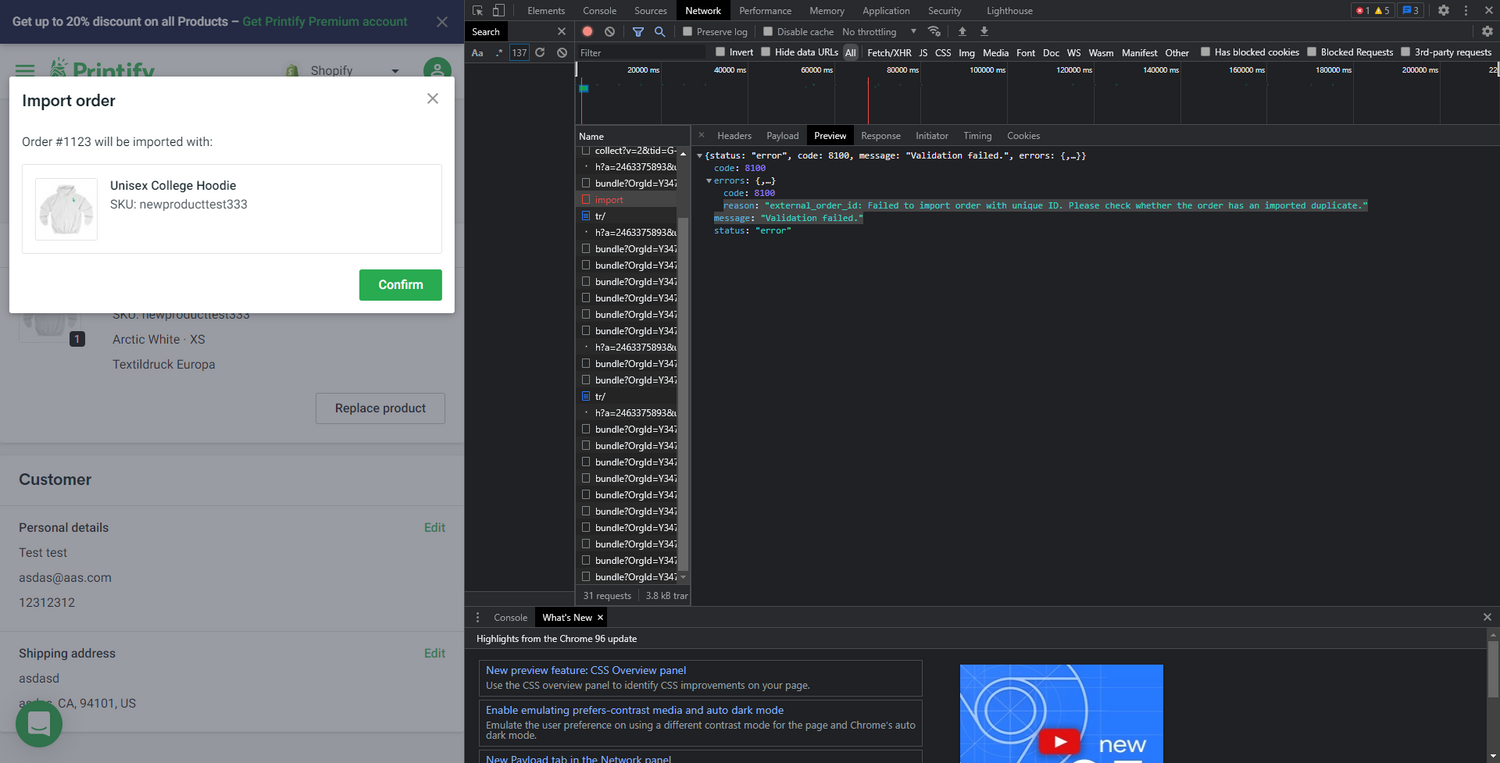The width and height of the screenshot is (1500, 763).
Task: Click the import HAR upload arrow
Action: coord(962,32)
